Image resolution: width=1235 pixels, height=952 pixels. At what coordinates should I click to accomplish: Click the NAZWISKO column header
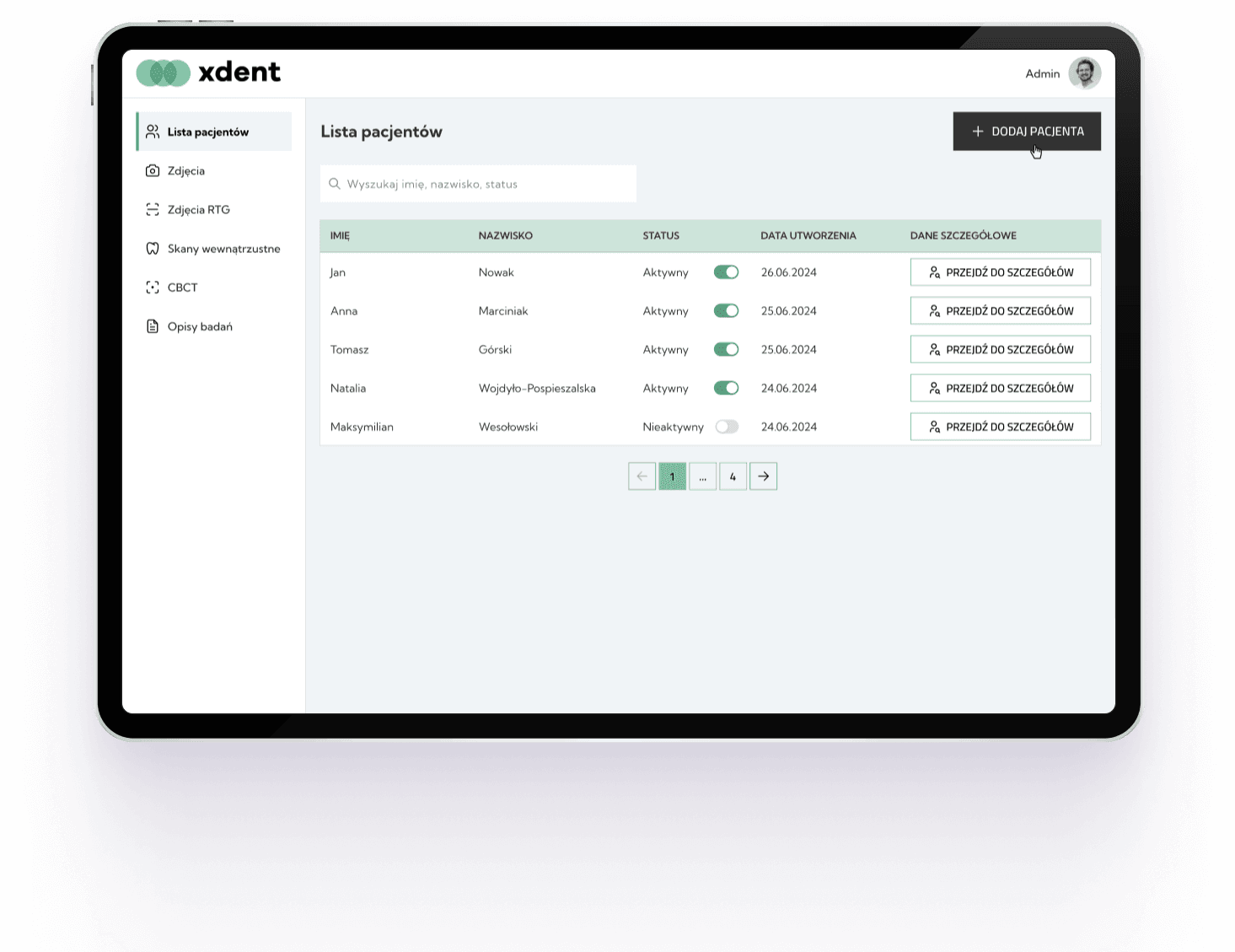[506, 235]
